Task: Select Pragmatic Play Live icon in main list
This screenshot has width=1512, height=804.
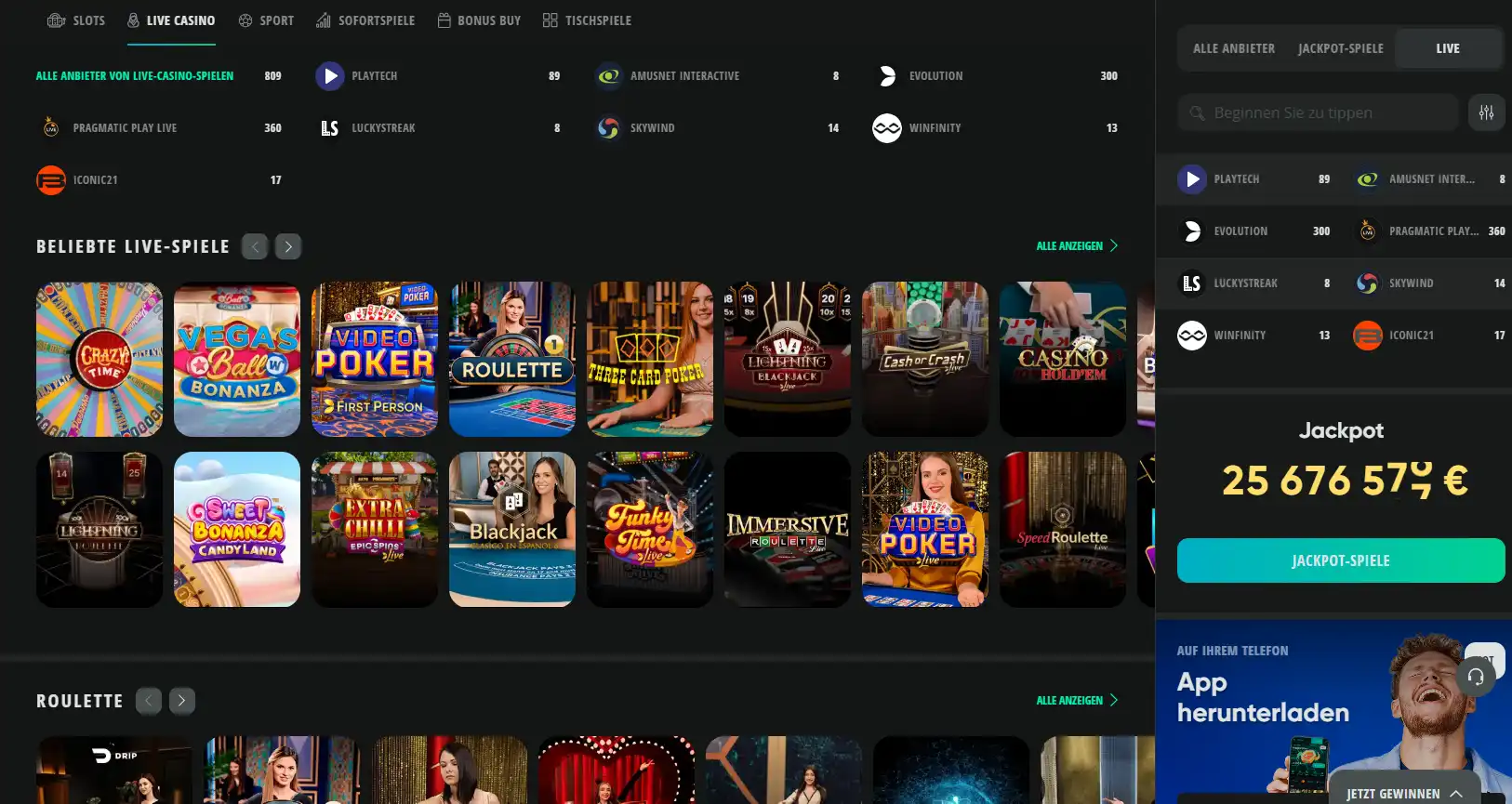Action: pos(51,128)
